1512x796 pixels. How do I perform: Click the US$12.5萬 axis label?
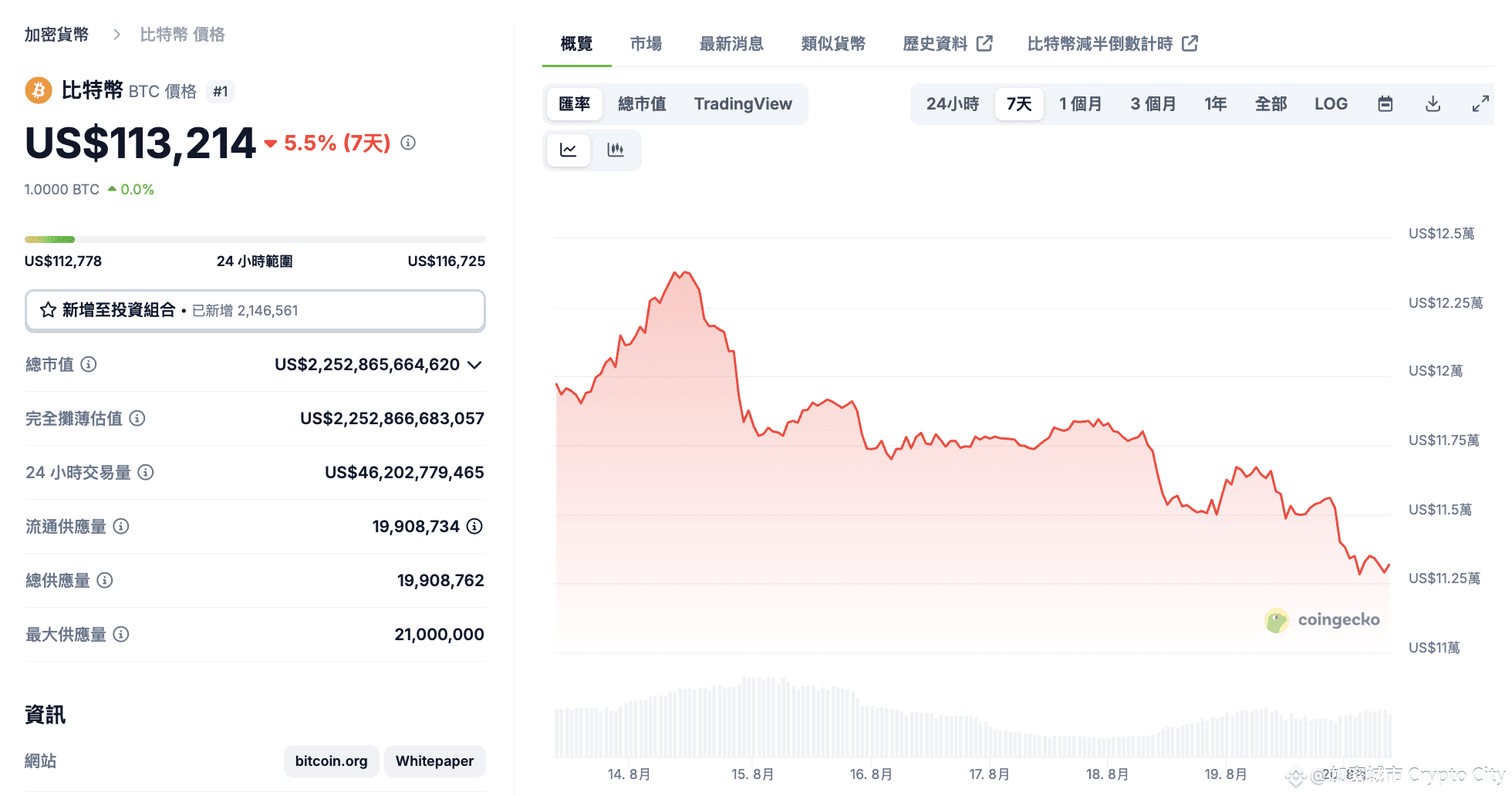[x=1441, y=234]
